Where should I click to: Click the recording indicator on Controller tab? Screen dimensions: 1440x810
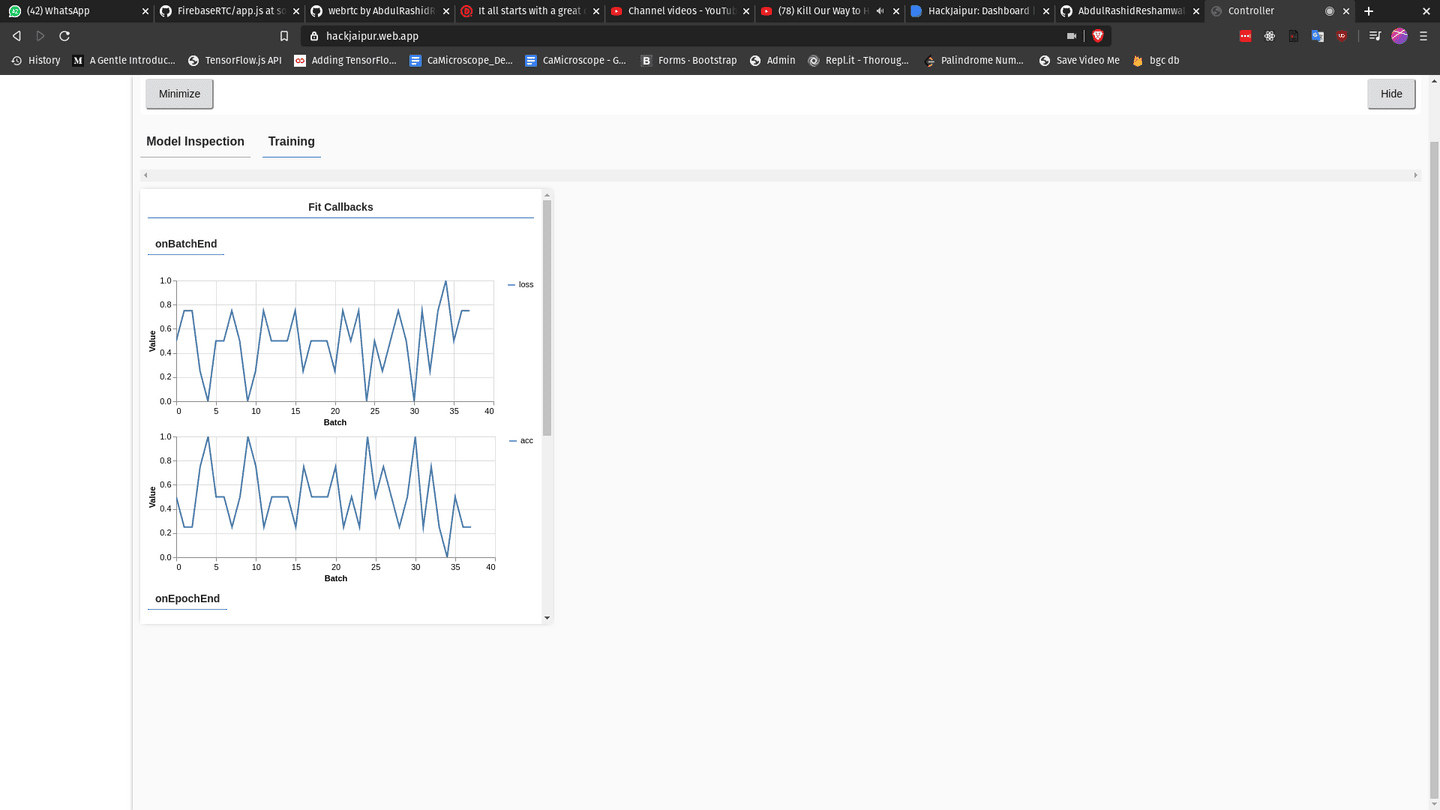[x=1329, y=11]
